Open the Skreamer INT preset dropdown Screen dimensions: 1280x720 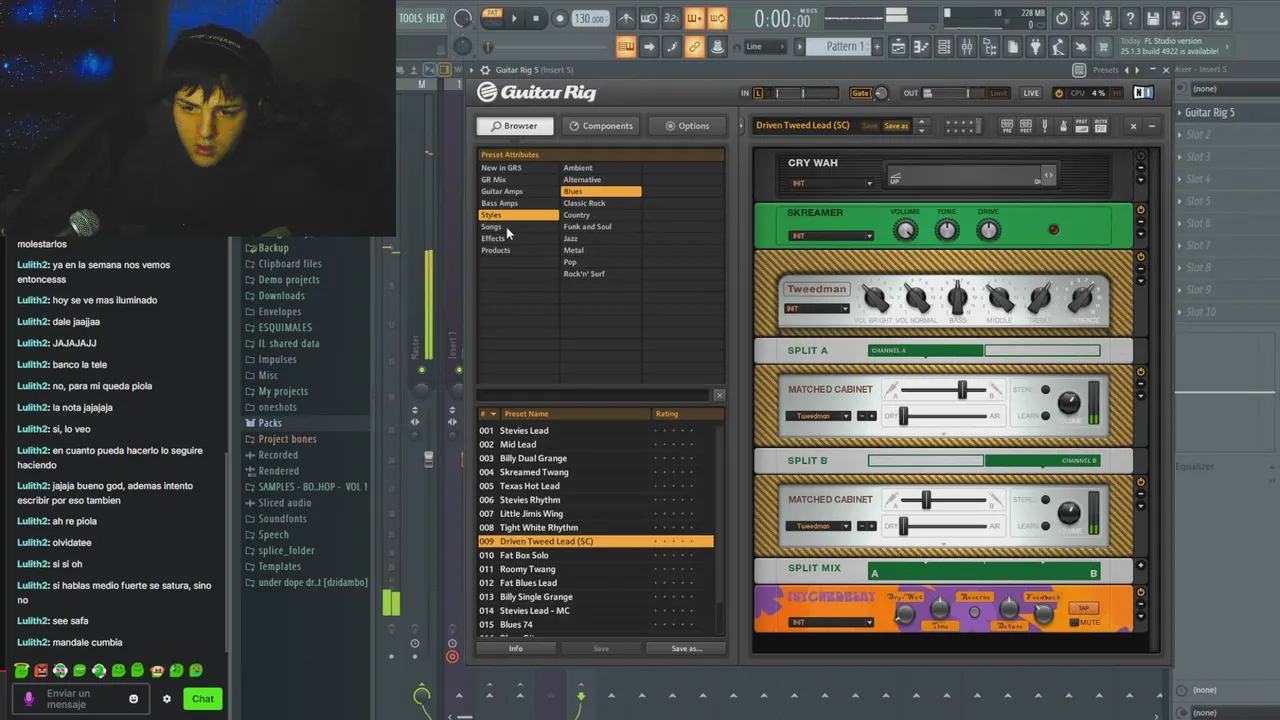click(x=831, y=236)
